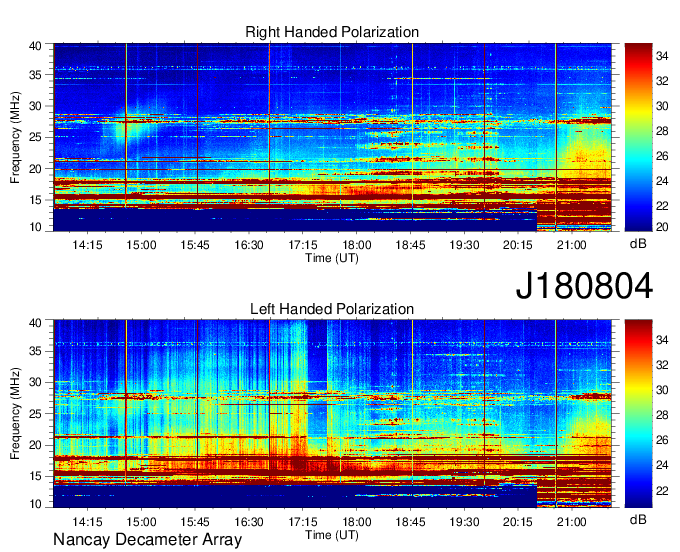Click the 18:00 time tick of Right Handed plot
The height and width of the screenshot is (552, 680).
click(357, 245)
